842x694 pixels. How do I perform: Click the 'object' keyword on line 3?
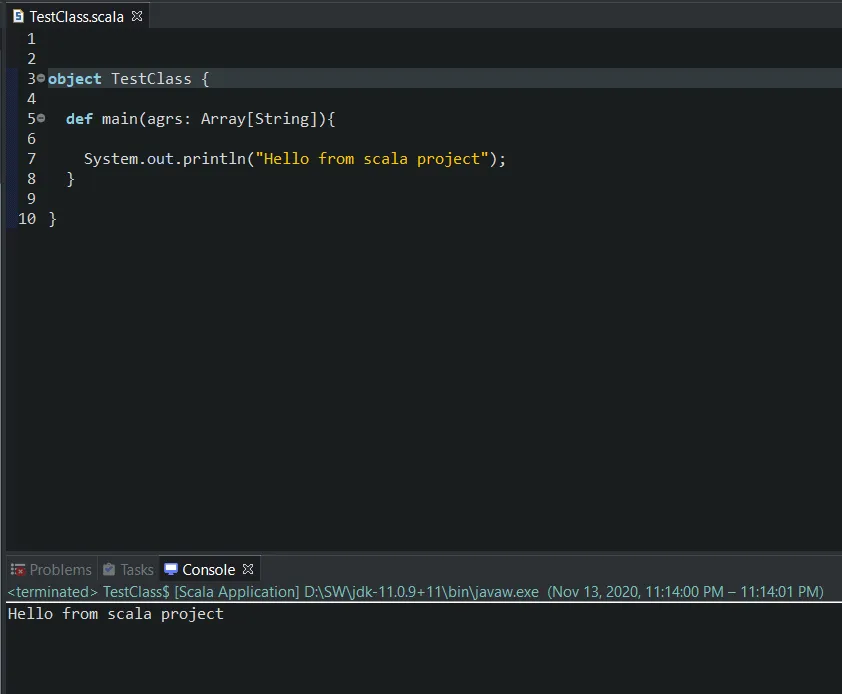(x=75, y=79)
